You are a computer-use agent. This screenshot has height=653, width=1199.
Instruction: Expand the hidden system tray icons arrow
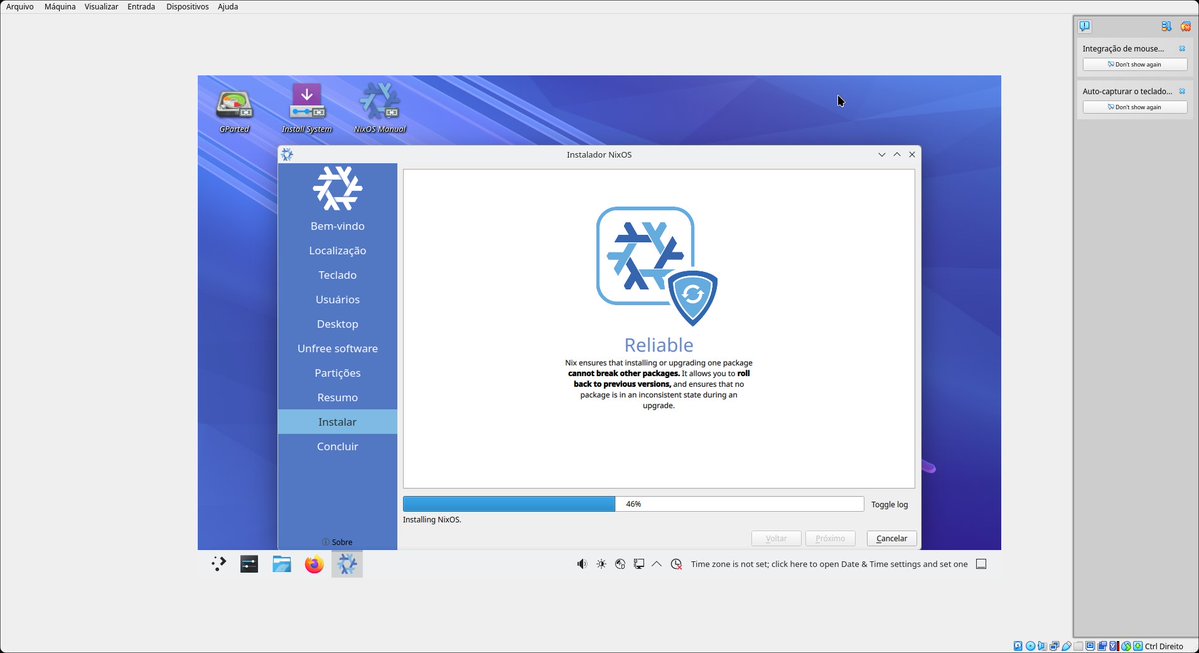pyautogui.click(x=657, y=564)
